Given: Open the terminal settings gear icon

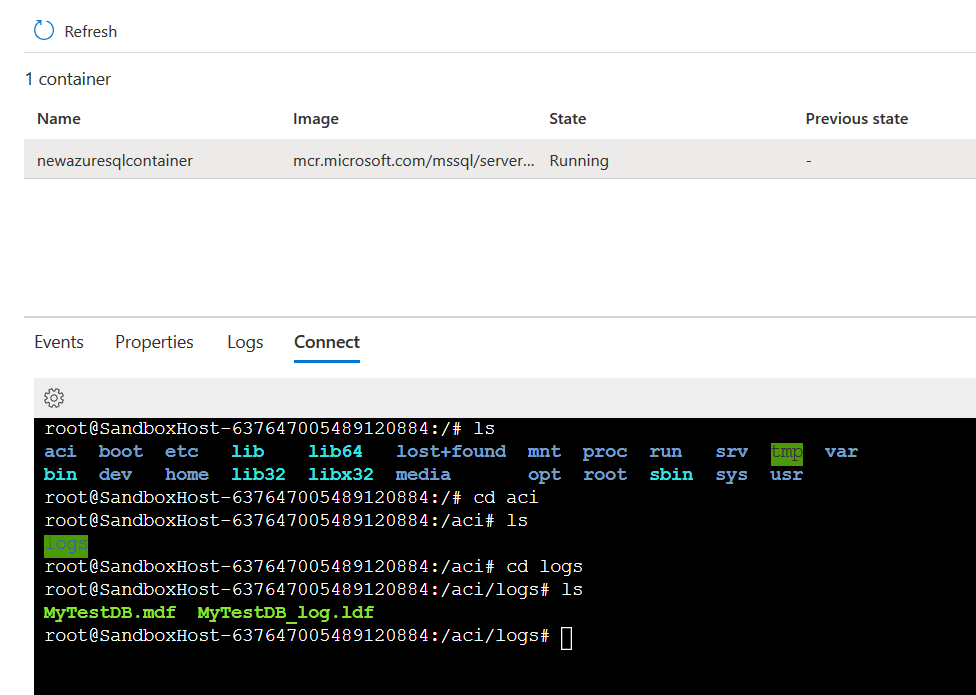Looking at the screenshot, I should tap(53, 397).
